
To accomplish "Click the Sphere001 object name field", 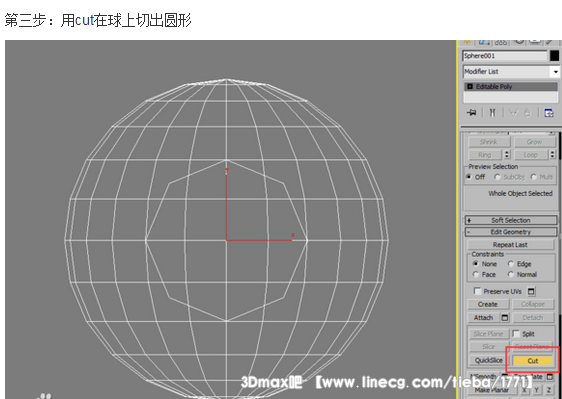I will (x=505, y=56).
